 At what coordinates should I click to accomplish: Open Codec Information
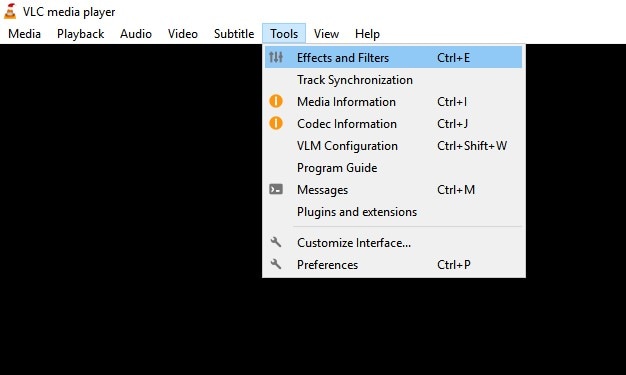coord(393,123)
